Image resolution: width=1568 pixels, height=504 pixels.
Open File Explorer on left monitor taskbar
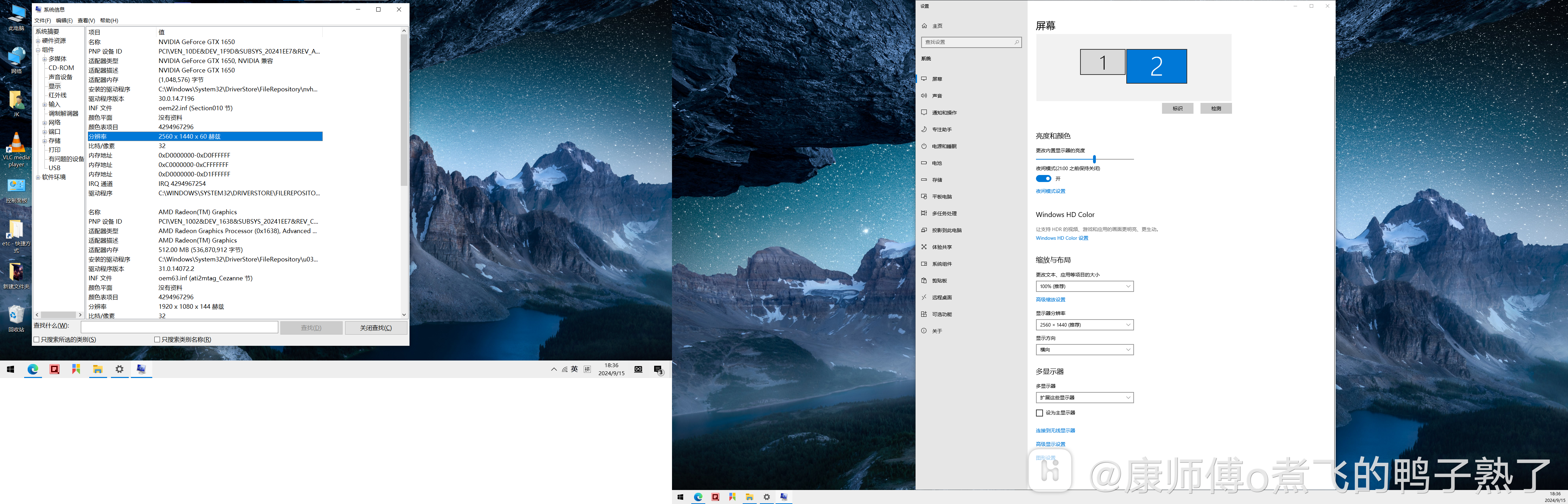[97, 370]
